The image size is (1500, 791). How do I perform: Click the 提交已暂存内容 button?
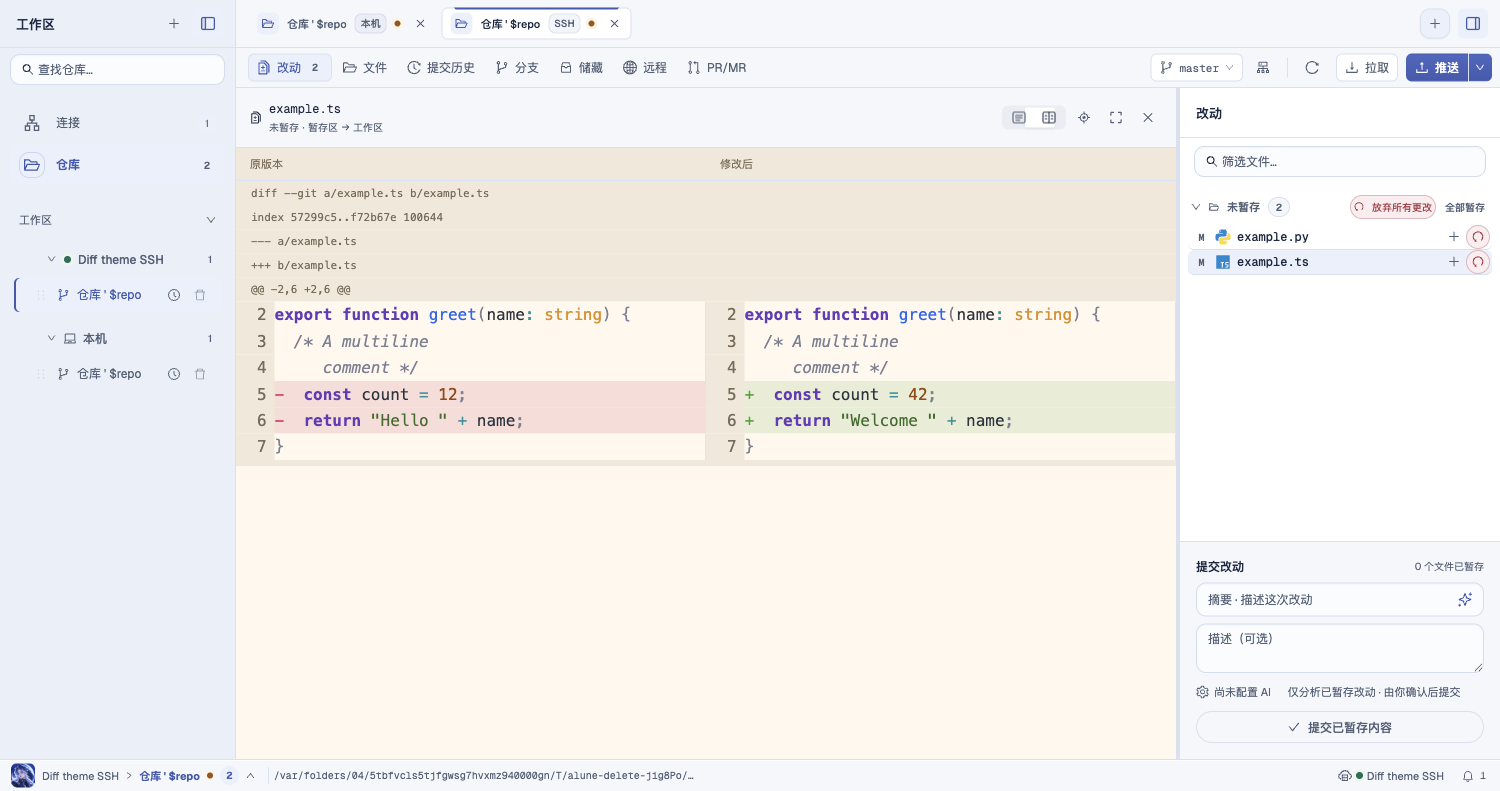tap(1340, 727)
